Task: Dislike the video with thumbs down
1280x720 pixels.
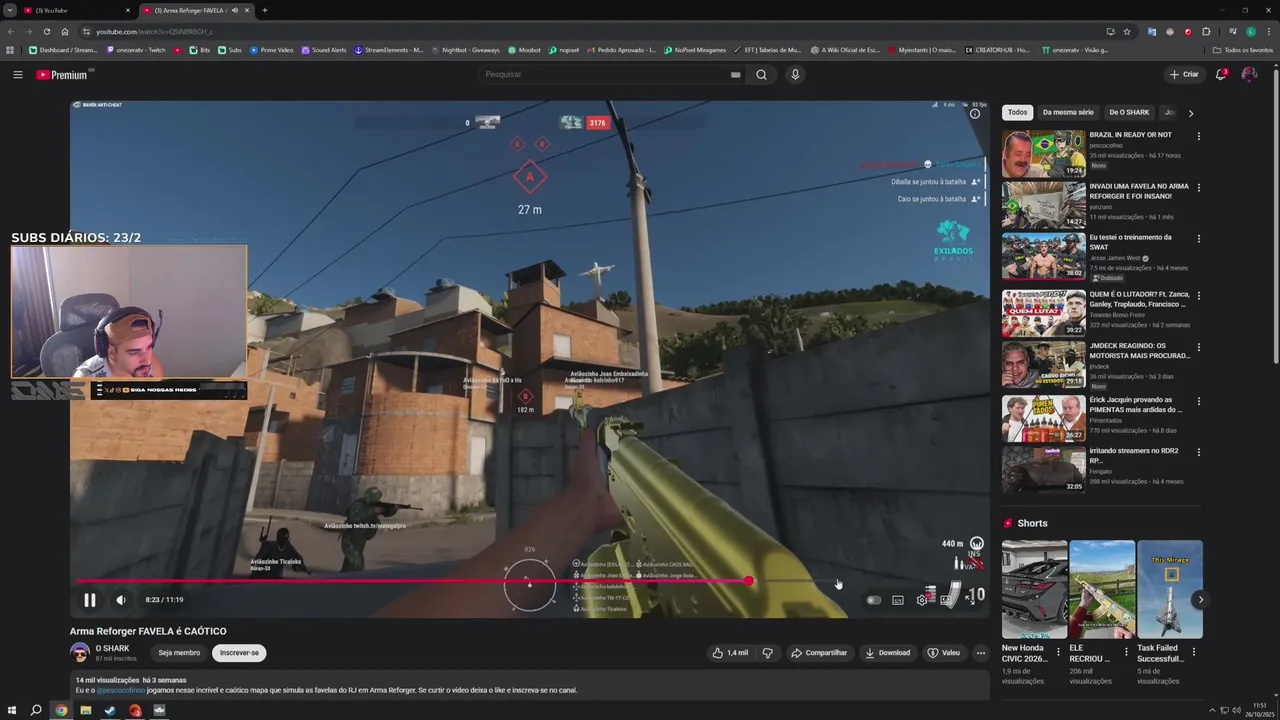Action: click(768, 653)
